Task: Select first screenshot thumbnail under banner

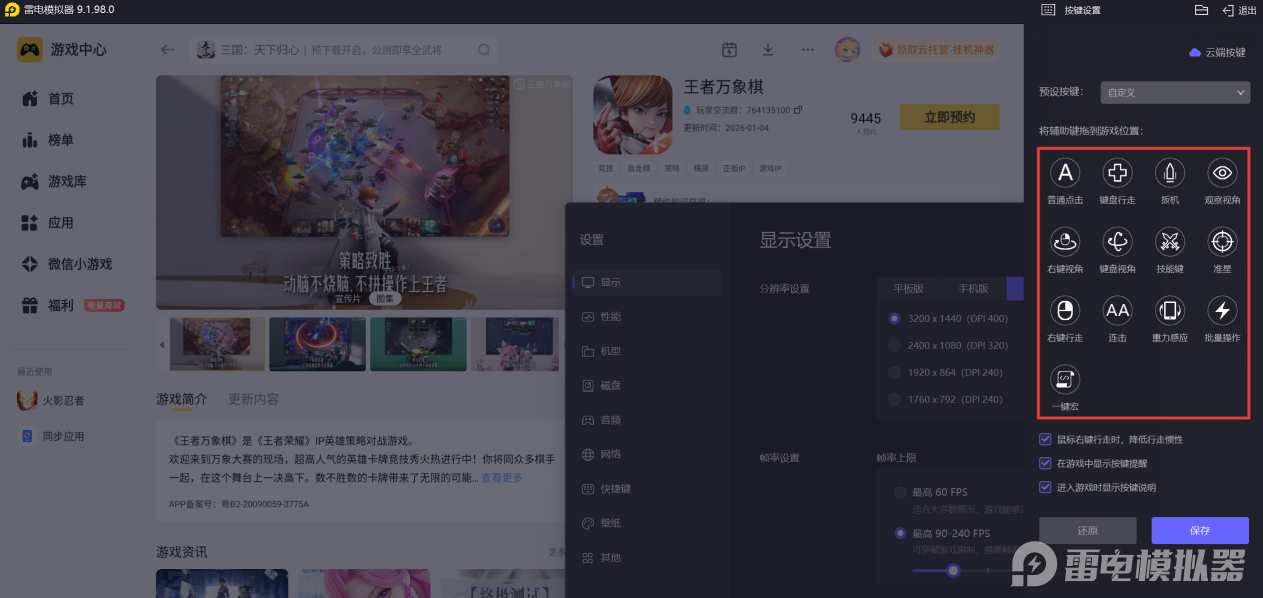Action: (x=217, y=344)
